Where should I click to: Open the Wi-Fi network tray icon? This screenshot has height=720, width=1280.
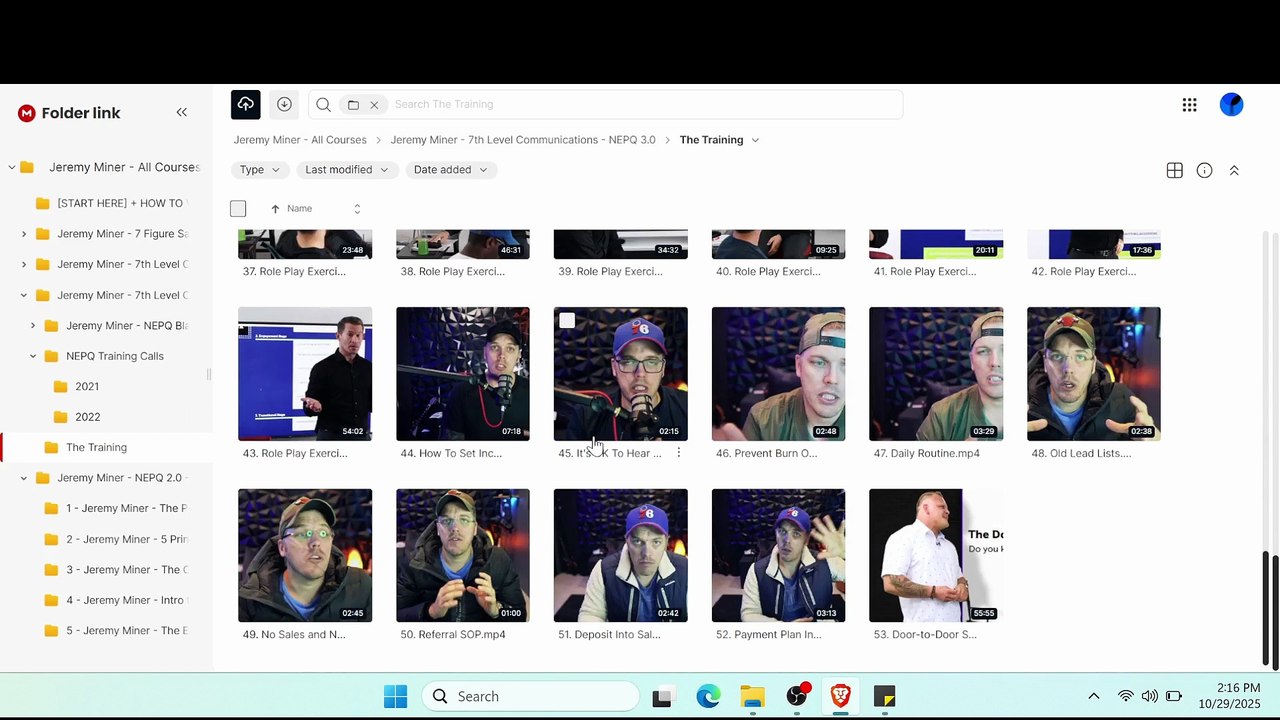(1126, 696)
